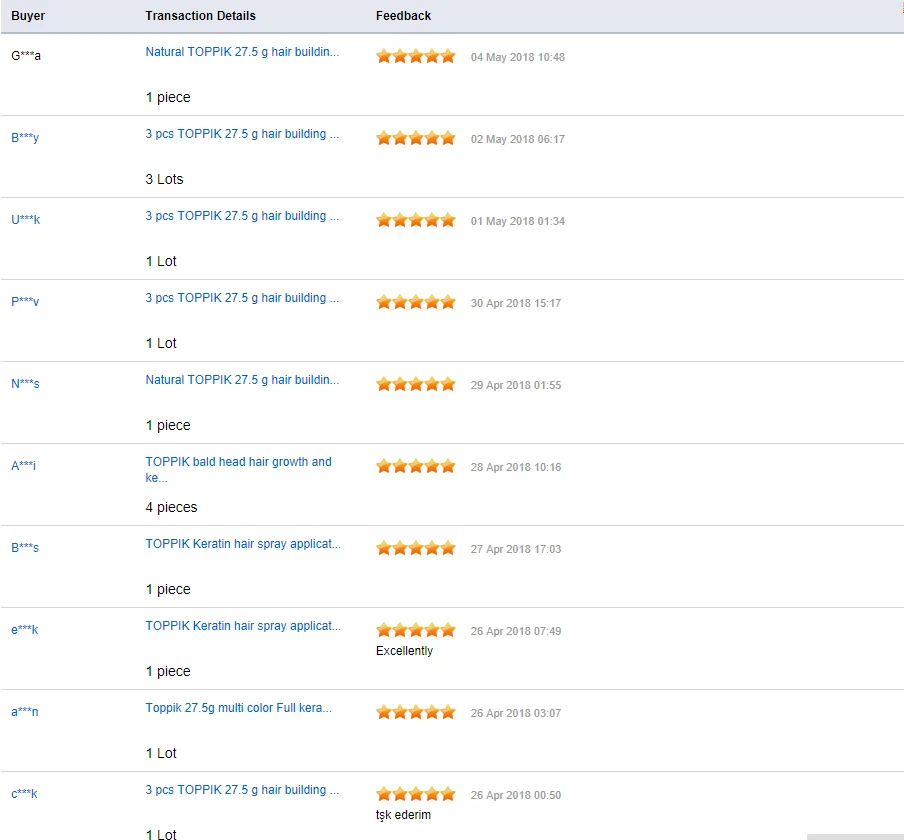Open buyer profile U***k
Viewport: 904px width, 840px height.
(x=25, y=220)
